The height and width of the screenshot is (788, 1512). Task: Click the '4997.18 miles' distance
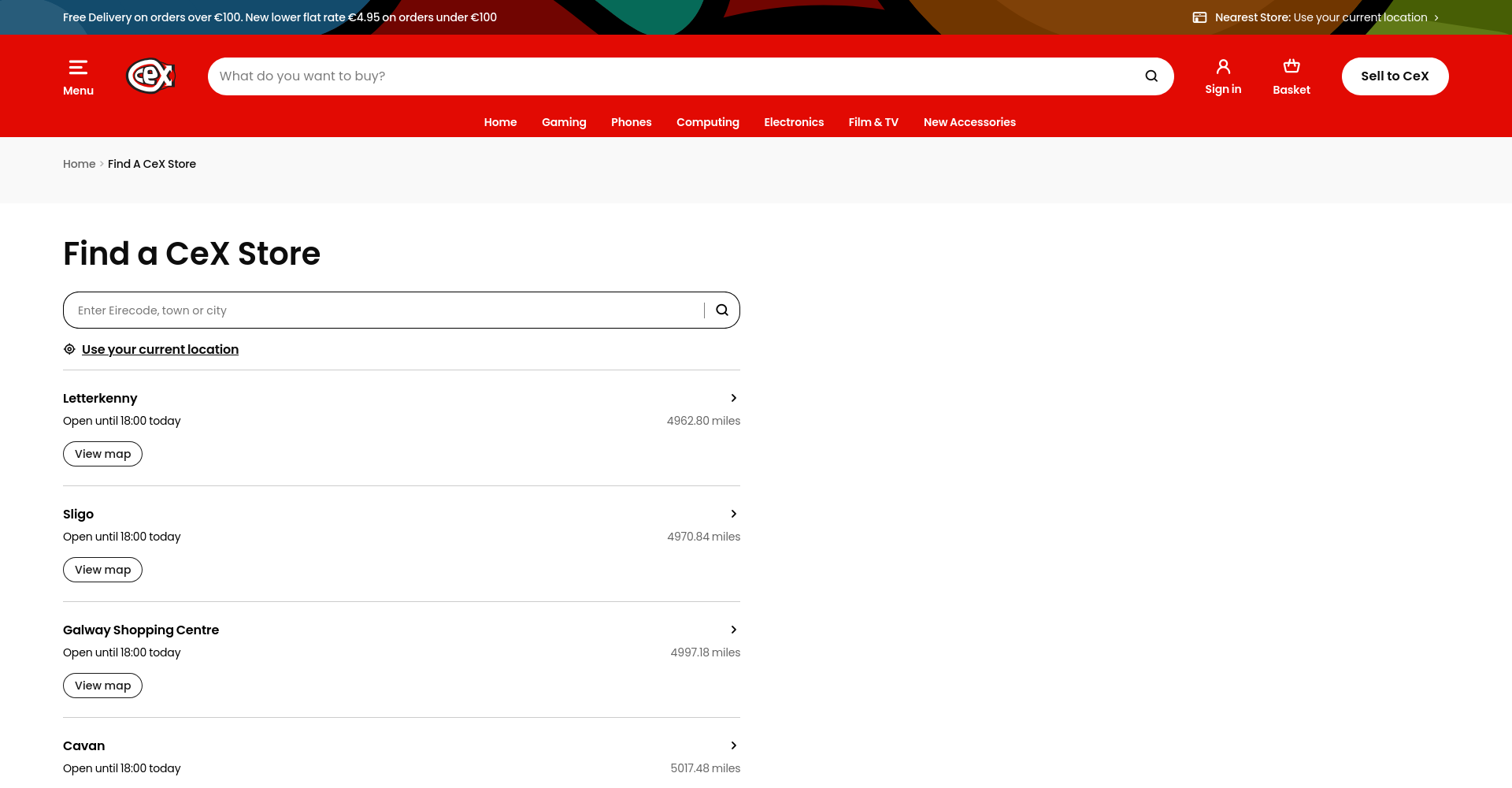(x=705, y=652)
